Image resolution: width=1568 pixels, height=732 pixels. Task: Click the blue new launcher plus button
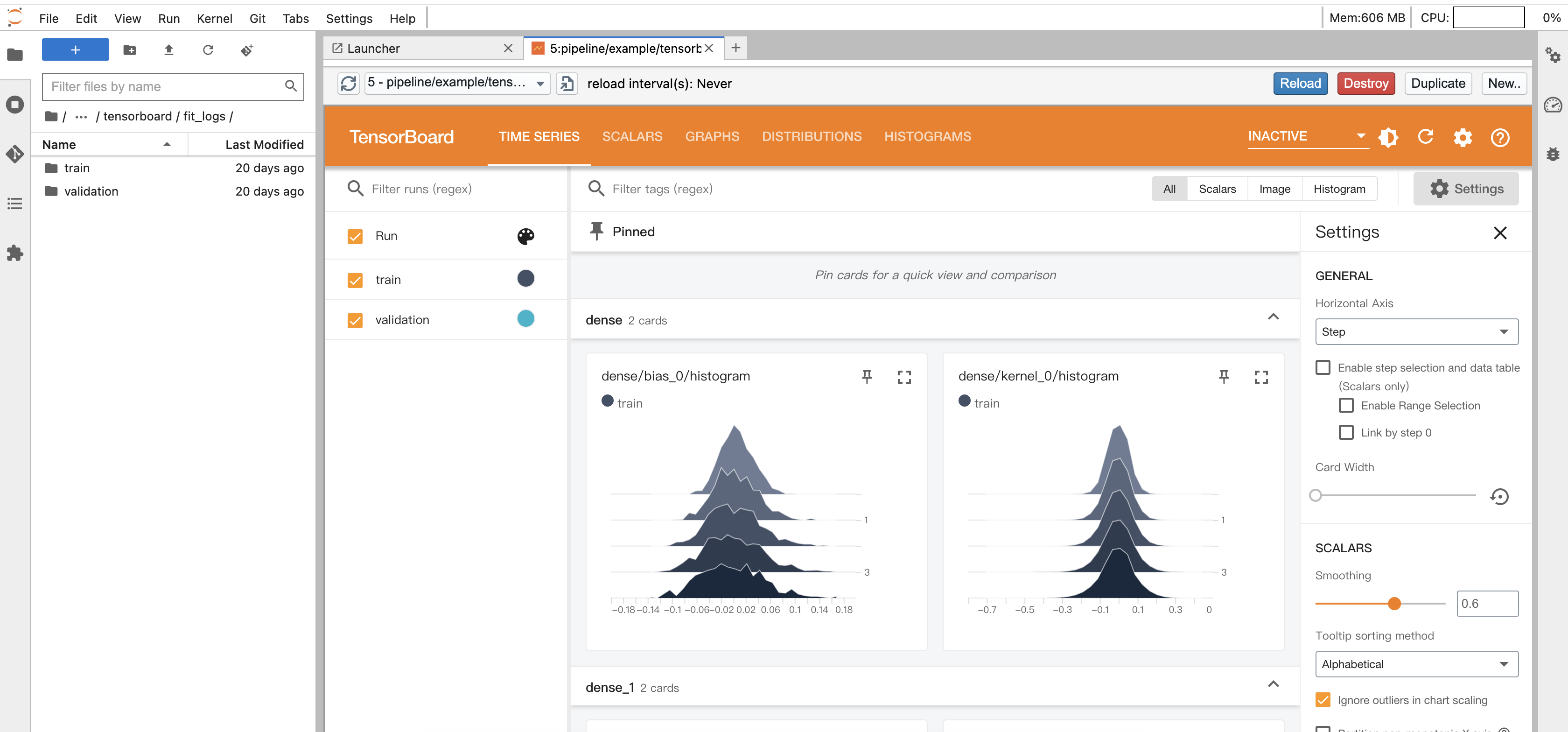(x=76, y=50)
